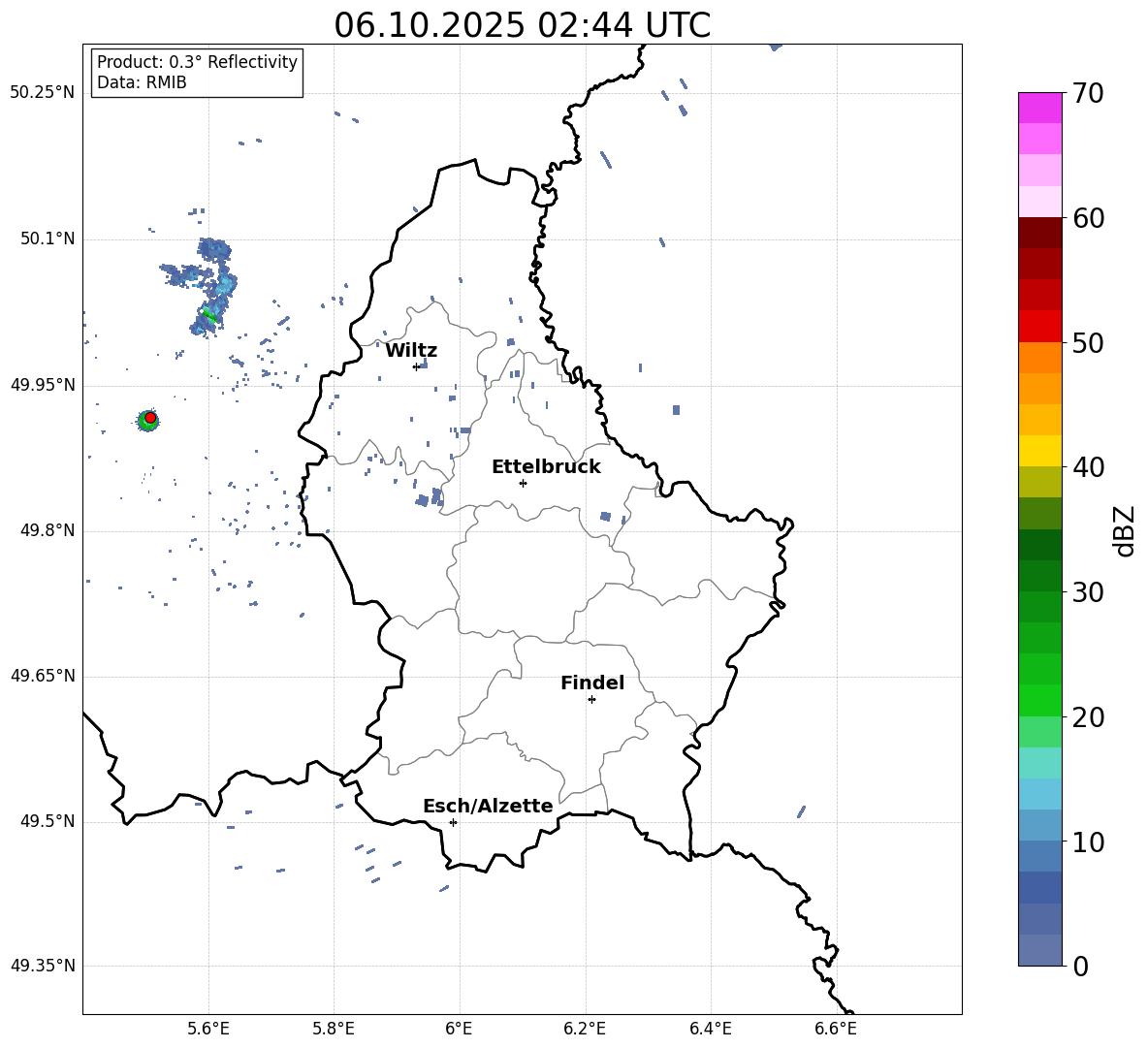Click the 6.2°E longitude label
The width and height of the screenshot is (1148, 1048).
585,1029
